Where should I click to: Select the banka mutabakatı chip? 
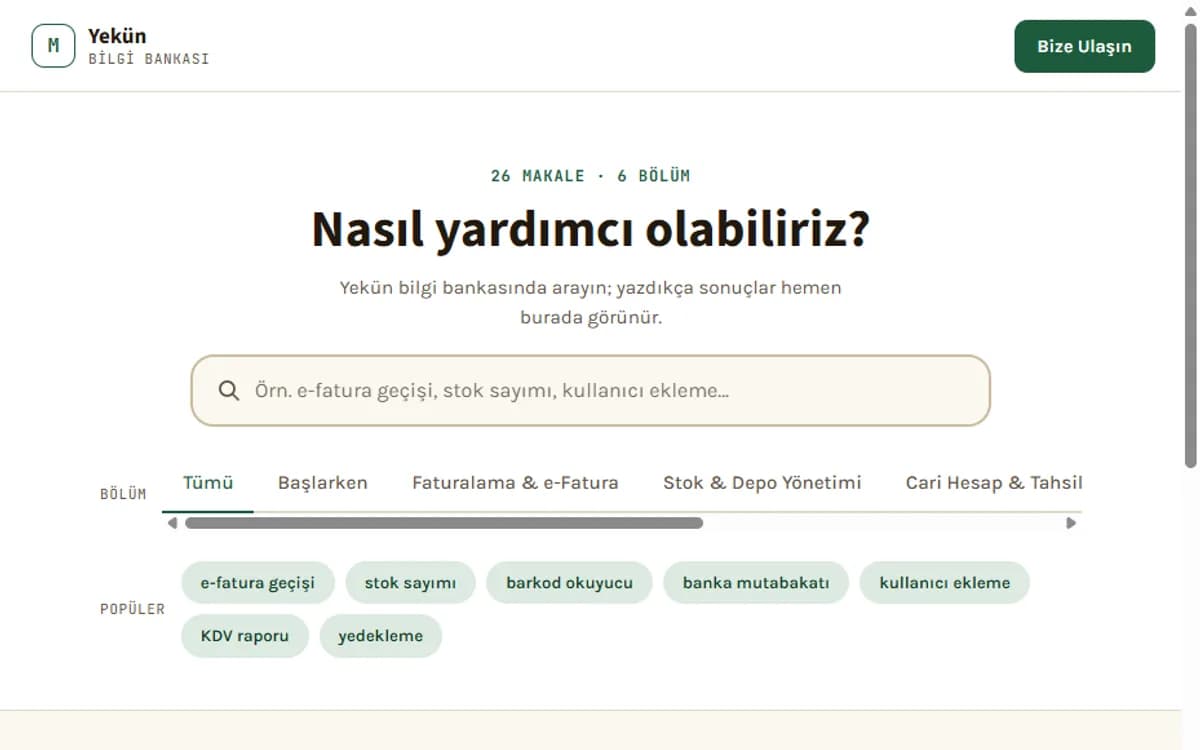coord(756,583)
